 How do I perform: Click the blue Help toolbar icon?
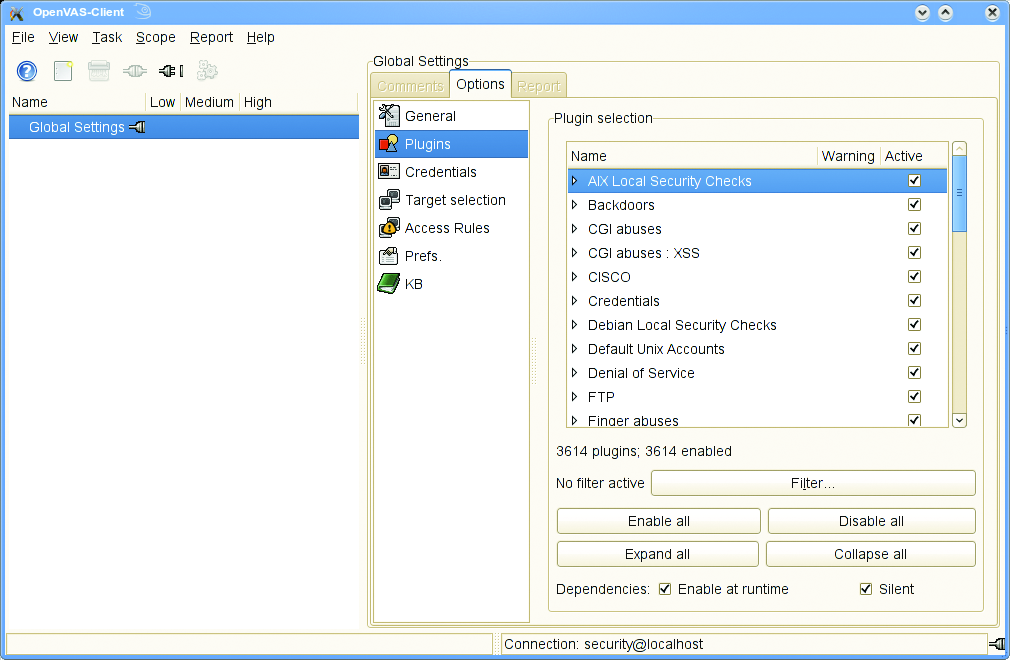click(27, 71)
